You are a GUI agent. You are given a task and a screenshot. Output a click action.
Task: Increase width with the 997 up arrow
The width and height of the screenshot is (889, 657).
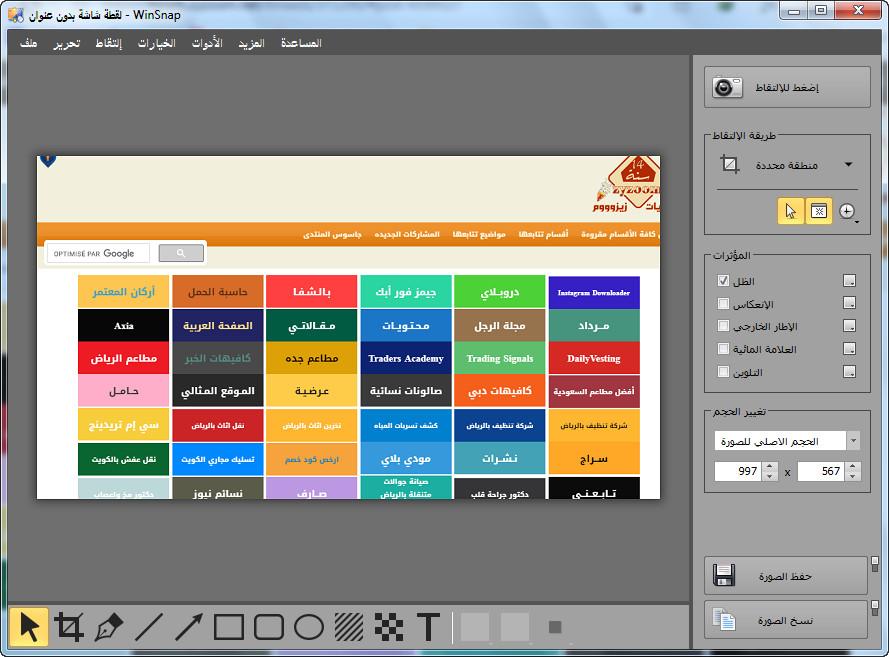(770, 467)
